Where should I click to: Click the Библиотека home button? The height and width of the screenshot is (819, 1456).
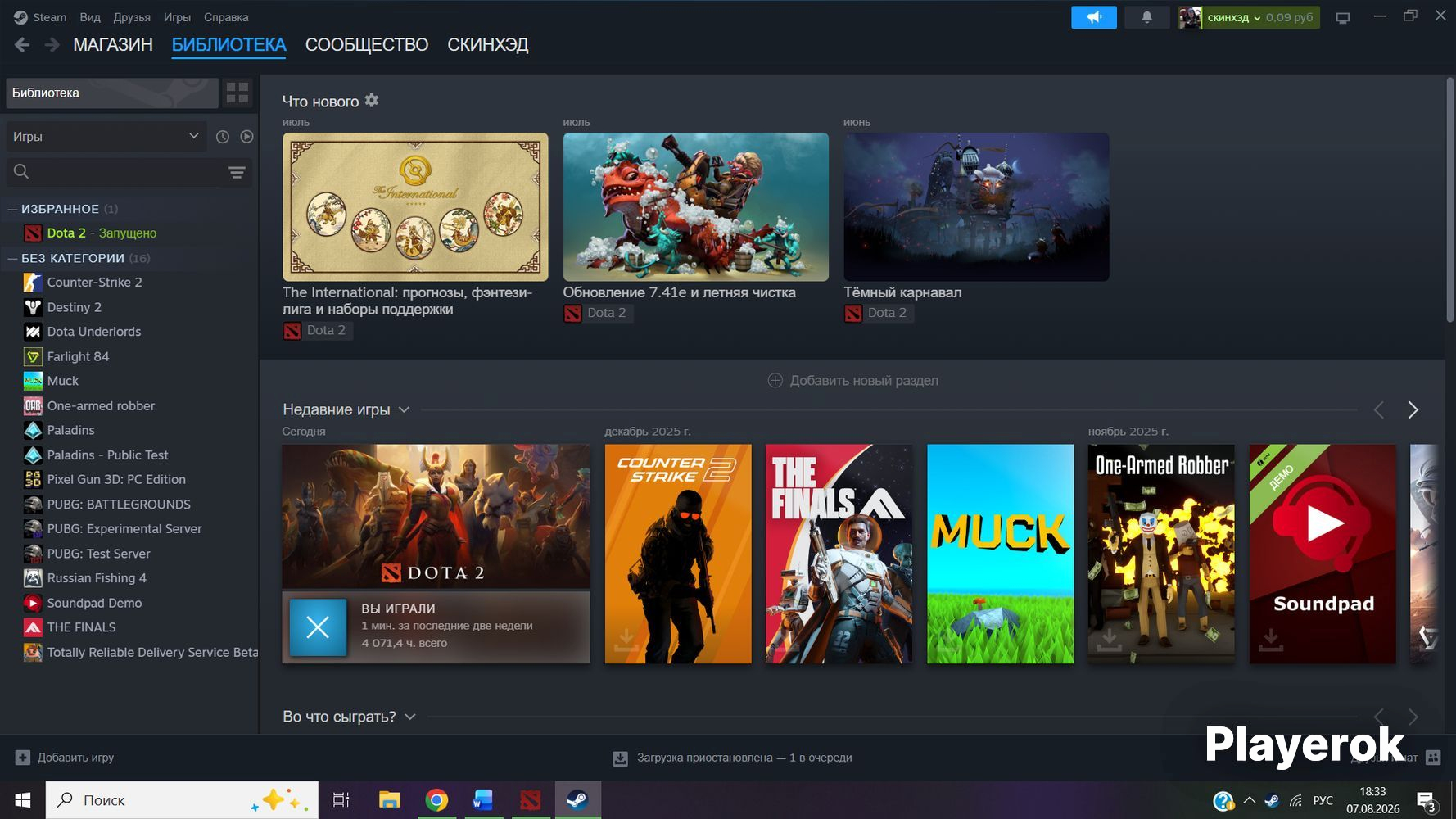click(112, 93)
